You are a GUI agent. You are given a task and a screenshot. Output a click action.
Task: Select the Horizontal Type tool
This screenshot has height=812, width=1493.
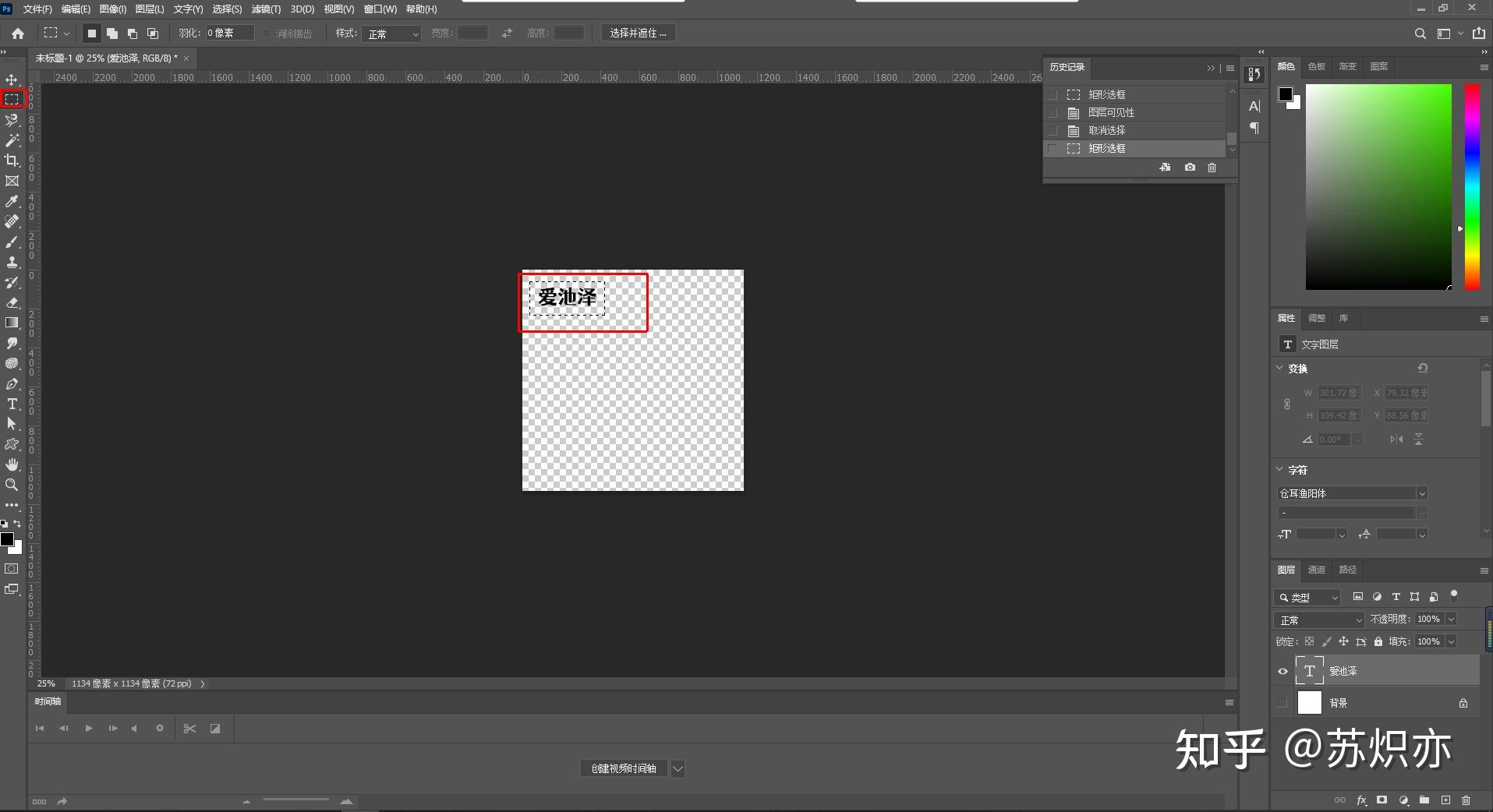[x=12, y=404]
